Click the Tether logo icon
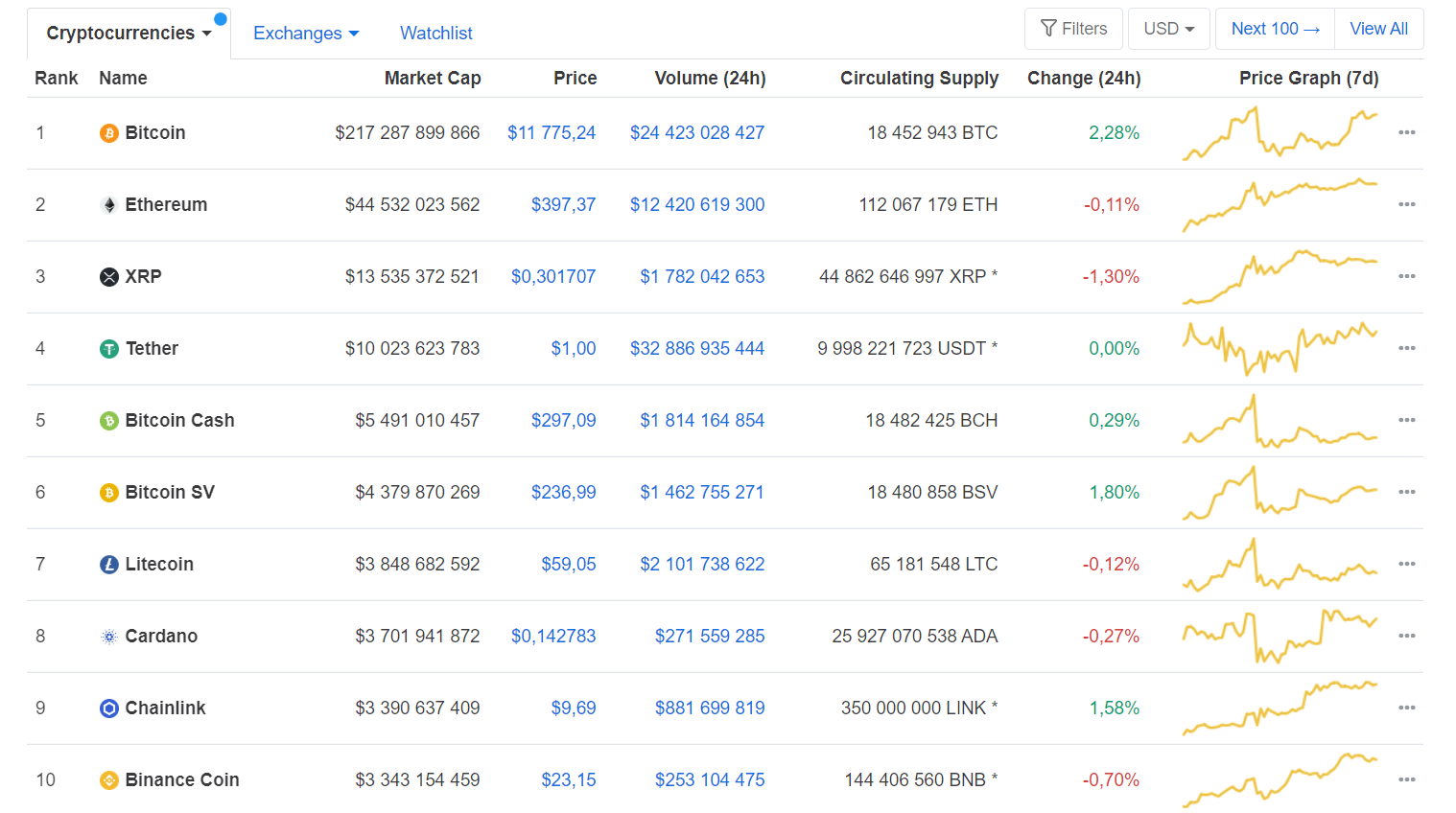The image size is (1456, 813). (x=109, y=349)
